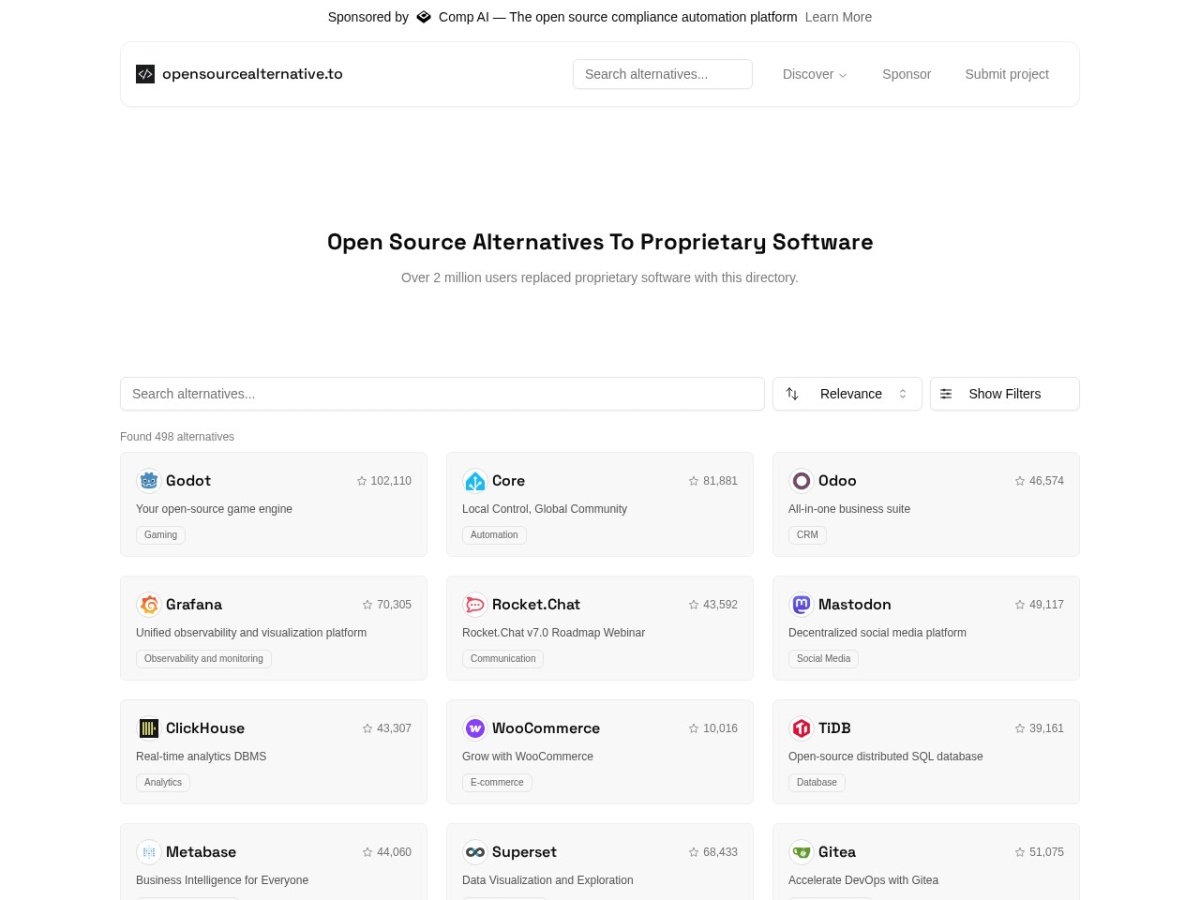1200x900 pixels.
Task: Select the ClickHouse logo icon
Action: pos(148,728)
